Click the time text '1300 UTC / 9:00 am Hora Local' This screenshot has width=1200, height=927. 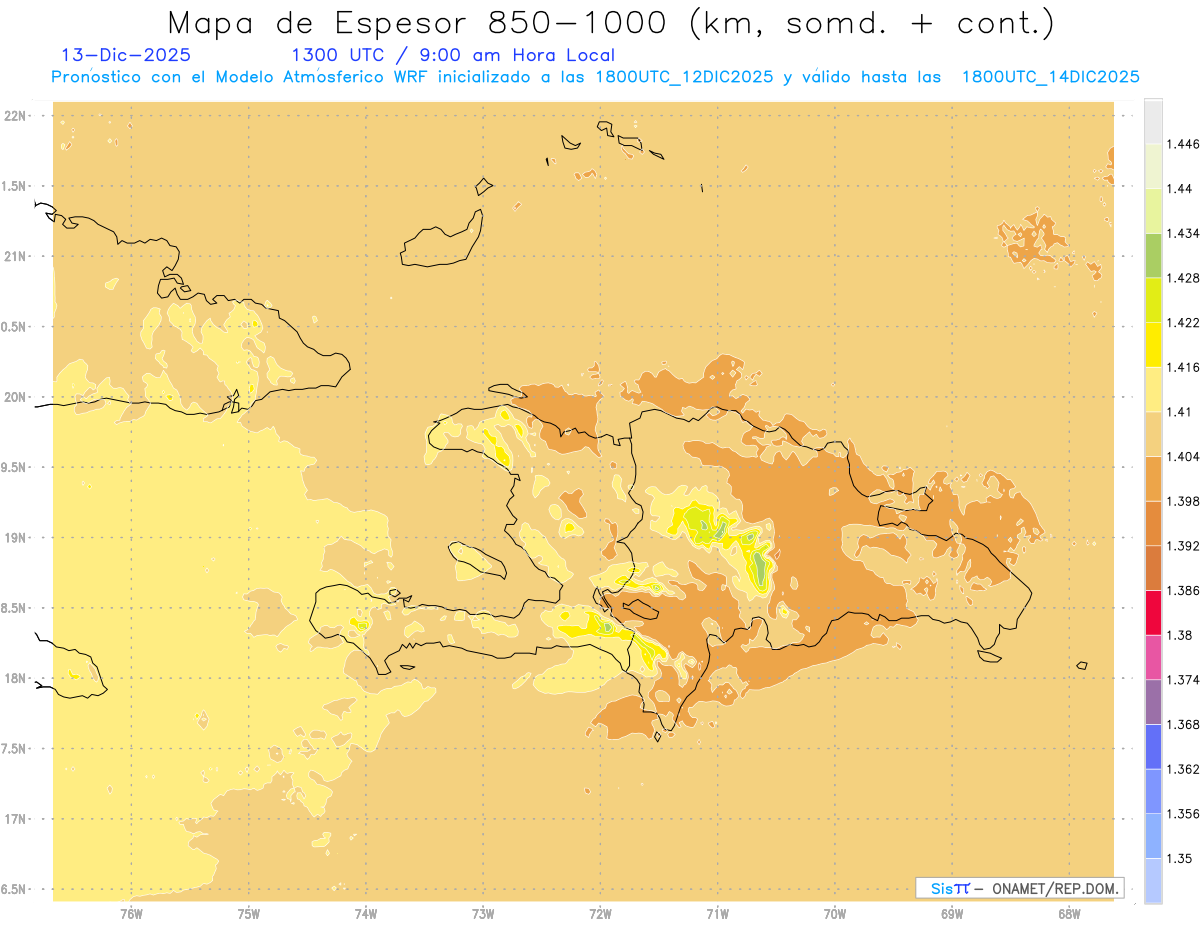pyautogui.click(x=453, y=55)
